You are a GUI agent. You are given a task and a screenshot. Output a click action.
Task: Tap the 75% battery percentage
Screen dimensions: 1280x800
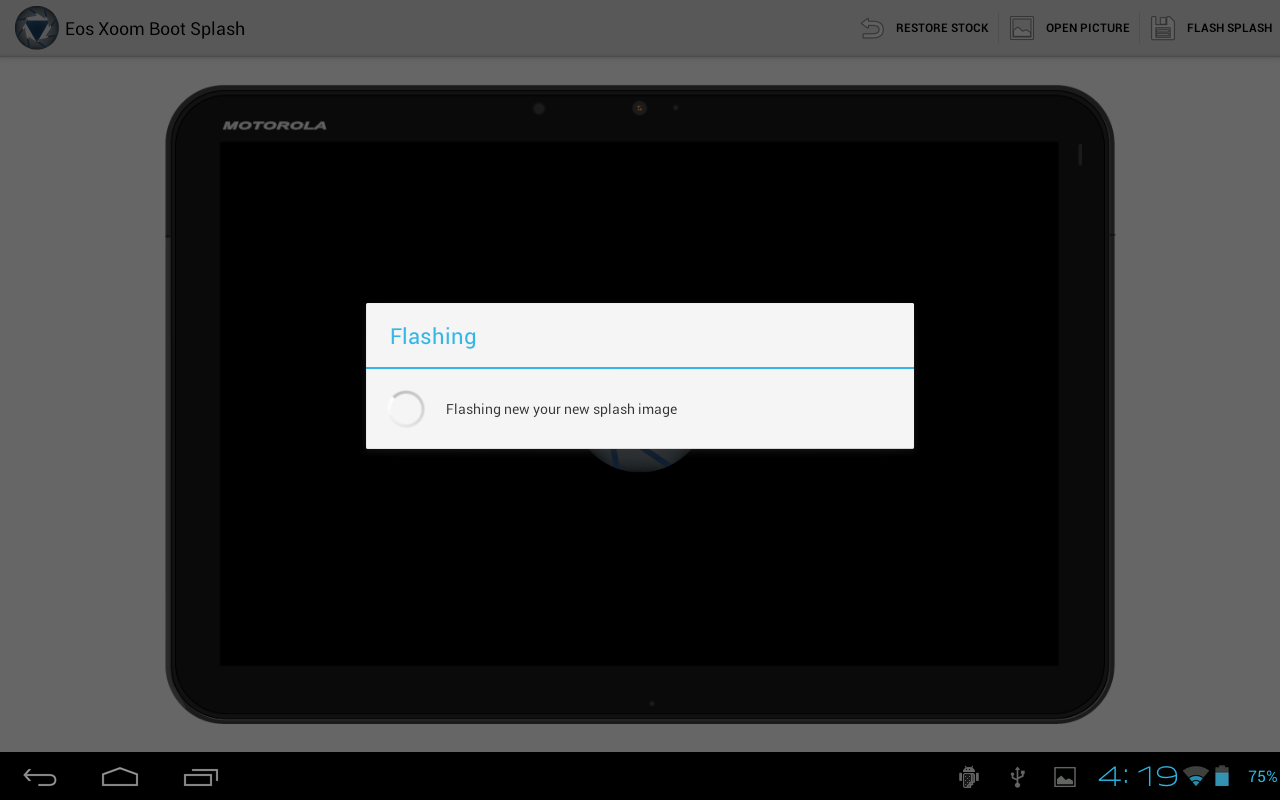pos(1262,777)
